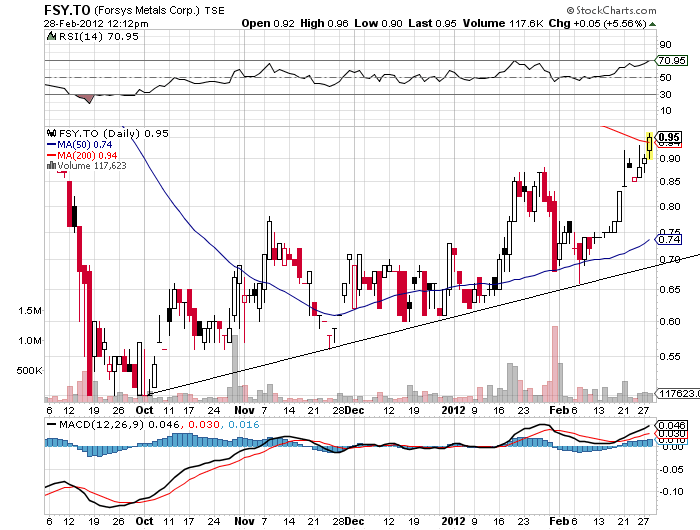Click the highlighted yellow latest candlestick
Image resolution: width=700 pixels, height=530 pixels.
pyautogui.click(x=650, y=146)
